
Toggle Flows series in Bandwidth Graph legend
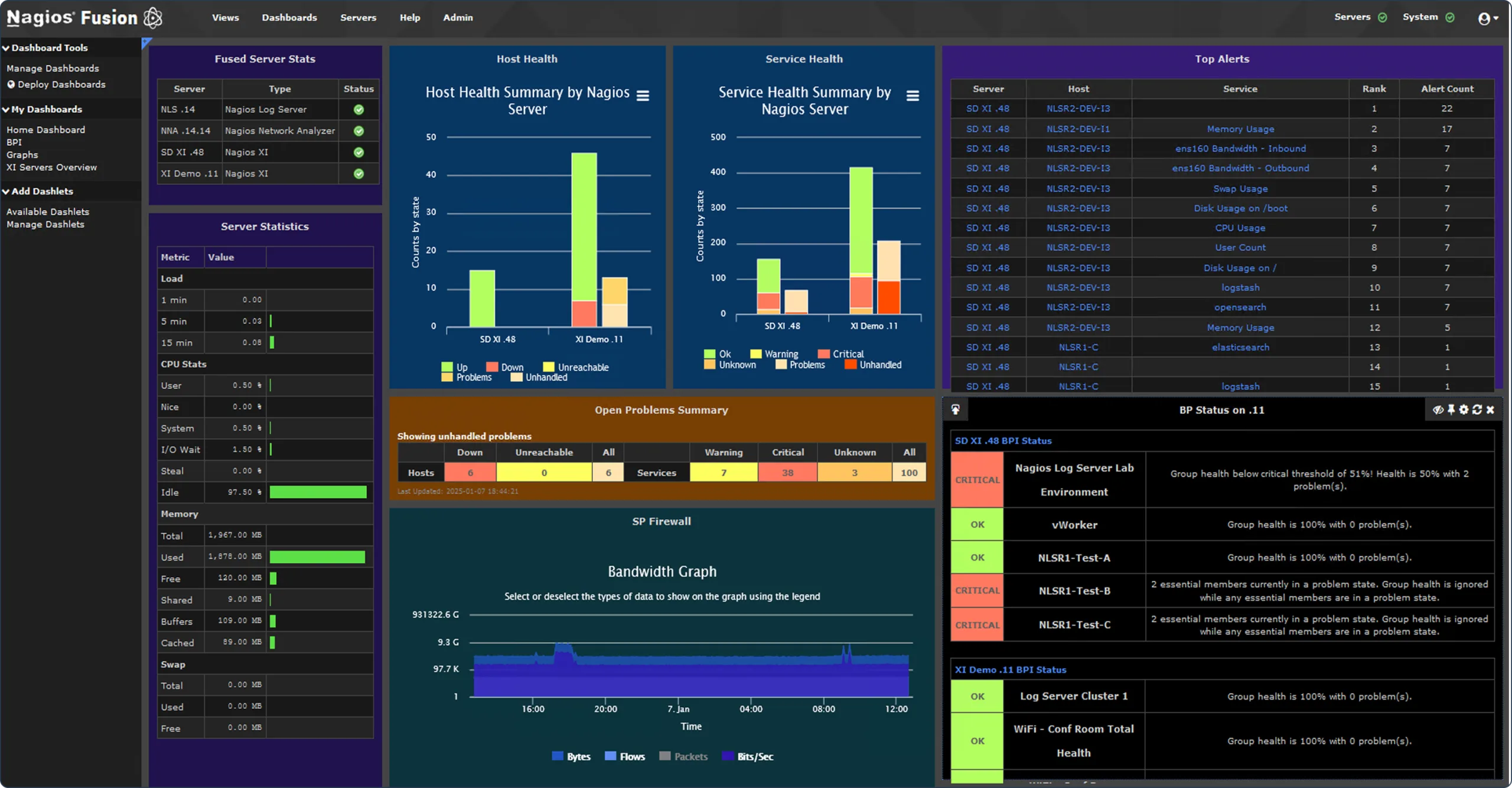coord(625,756)
